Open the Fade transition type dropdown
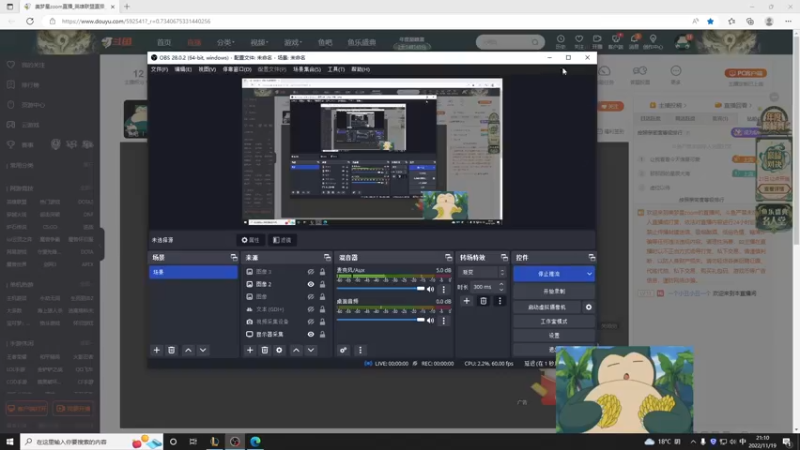The image size is (800, 450). [x=483, y=272]
